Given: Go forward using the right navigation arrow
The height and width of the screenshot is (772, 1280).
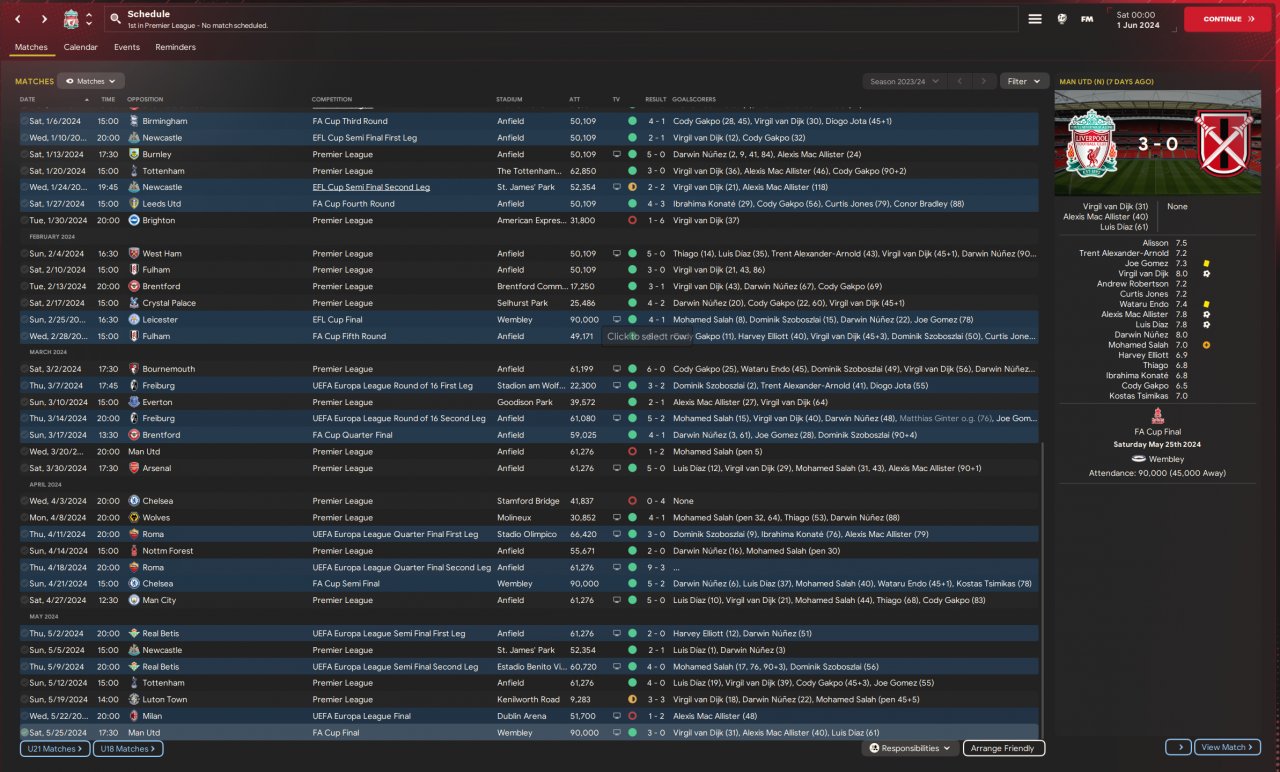Looking at the screenshot, I should [44, 19].
